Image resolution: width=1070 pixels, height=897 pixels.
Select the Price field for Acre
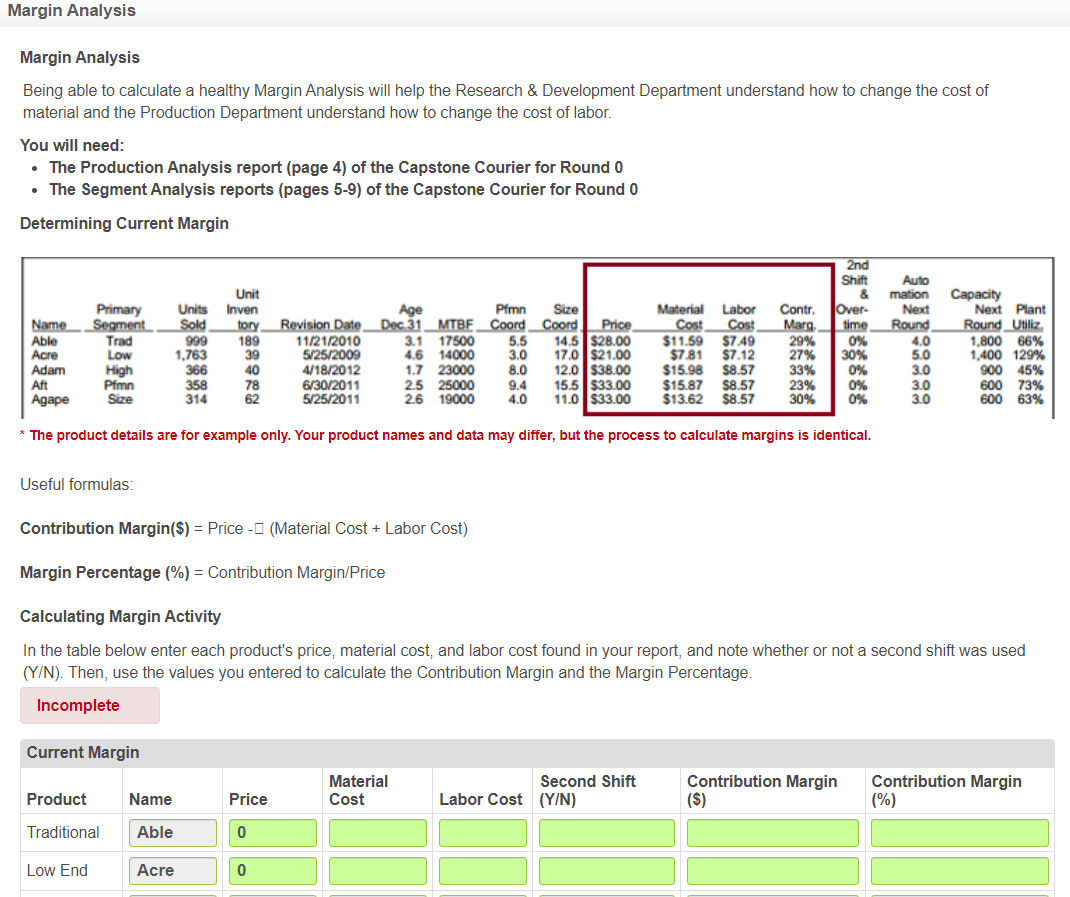272,870
